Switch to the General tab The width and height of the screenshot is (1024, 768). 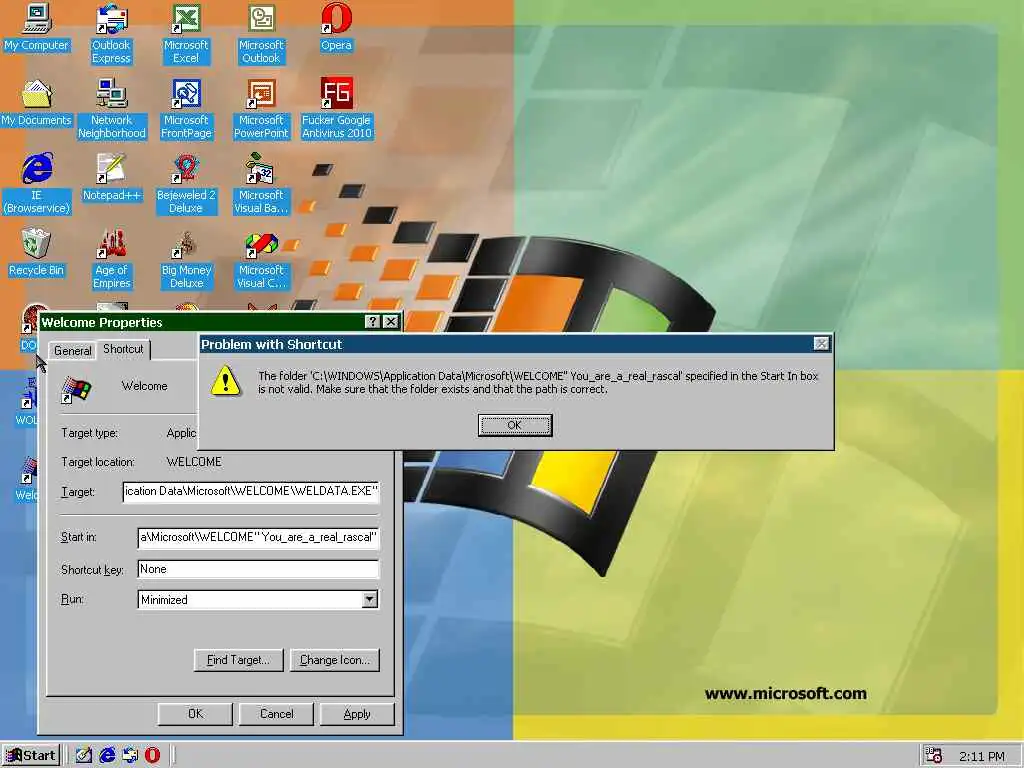click(72, 351)
